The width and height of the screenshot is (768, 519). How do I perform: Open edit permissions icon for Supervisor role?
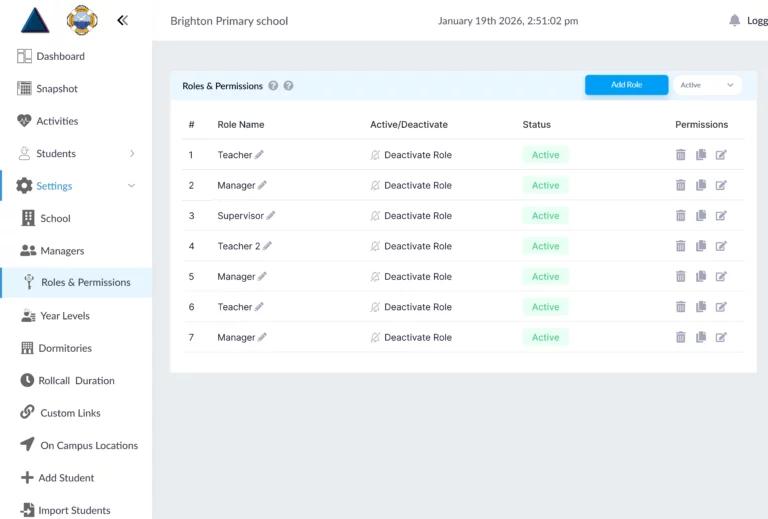(721, 216)
